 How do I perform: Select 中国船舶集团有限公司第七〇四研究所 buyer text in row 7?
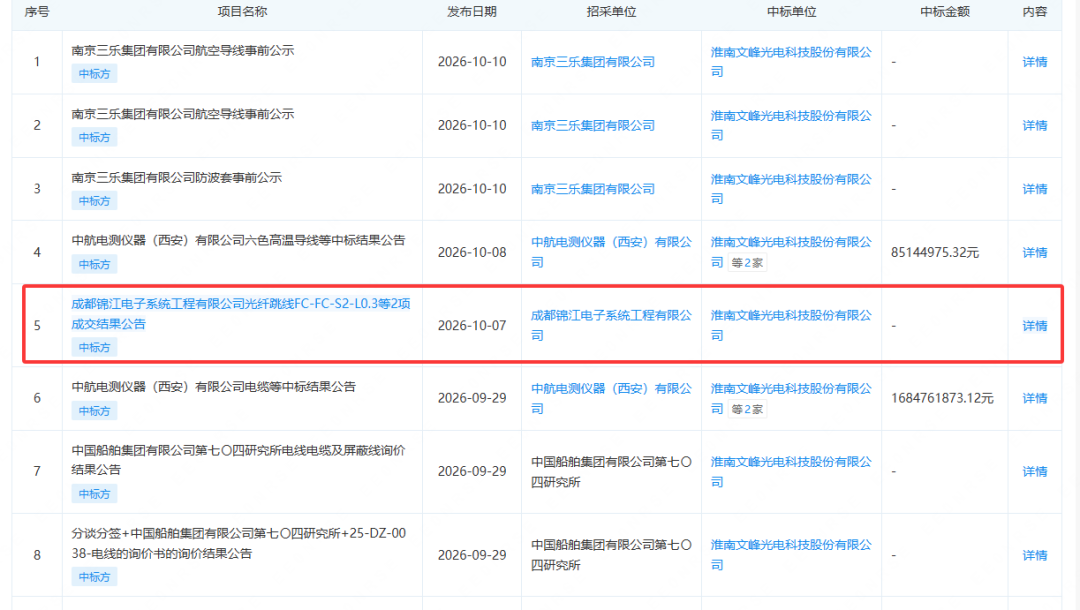[611, 472]
